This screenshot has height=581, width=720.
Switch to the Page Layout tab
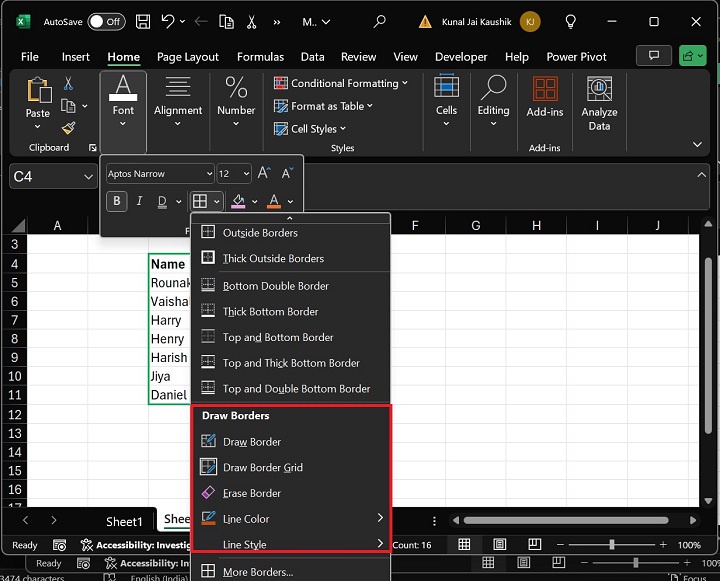point(187,57)
